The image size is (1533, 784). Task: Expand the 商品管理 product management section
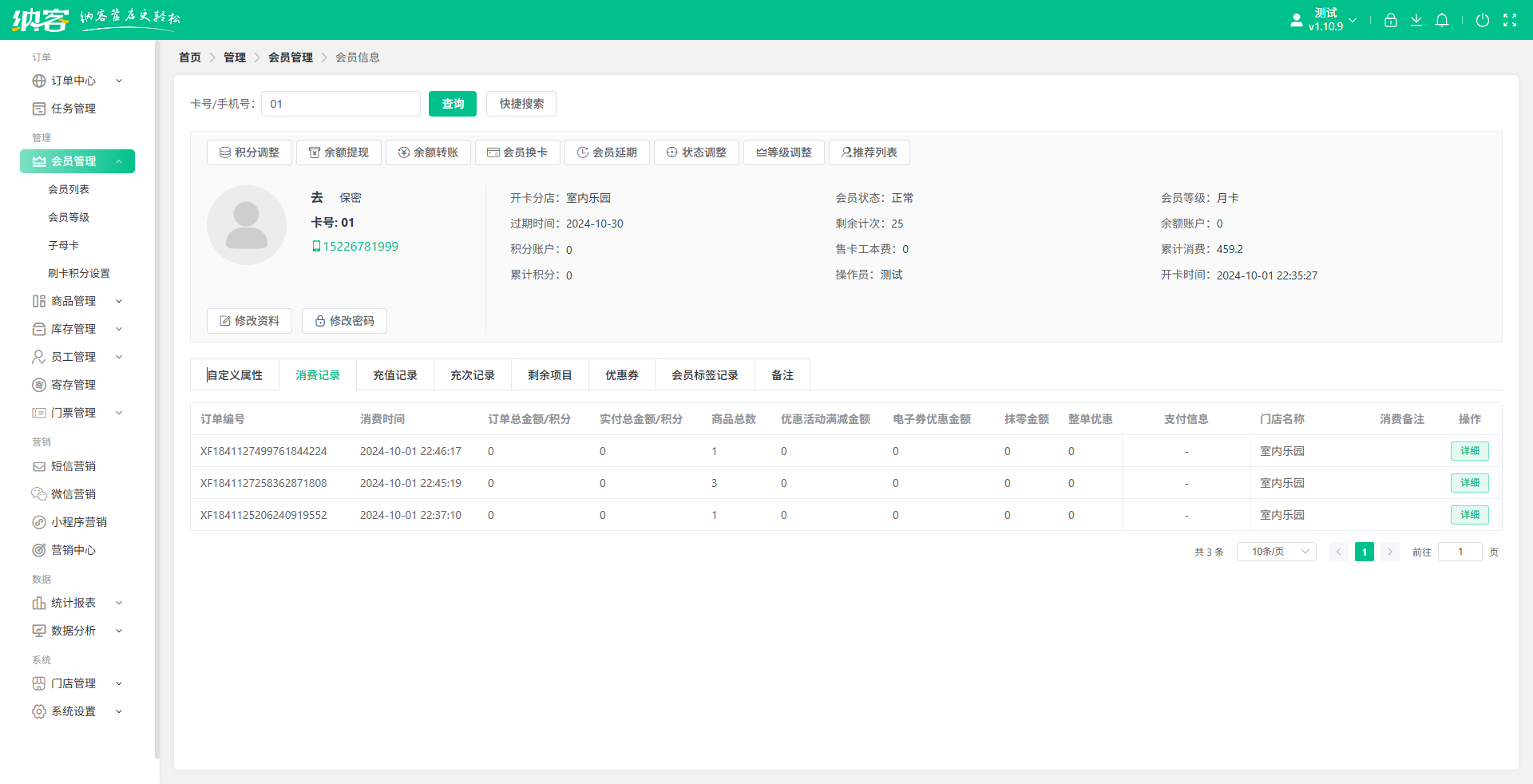point(77,301)
